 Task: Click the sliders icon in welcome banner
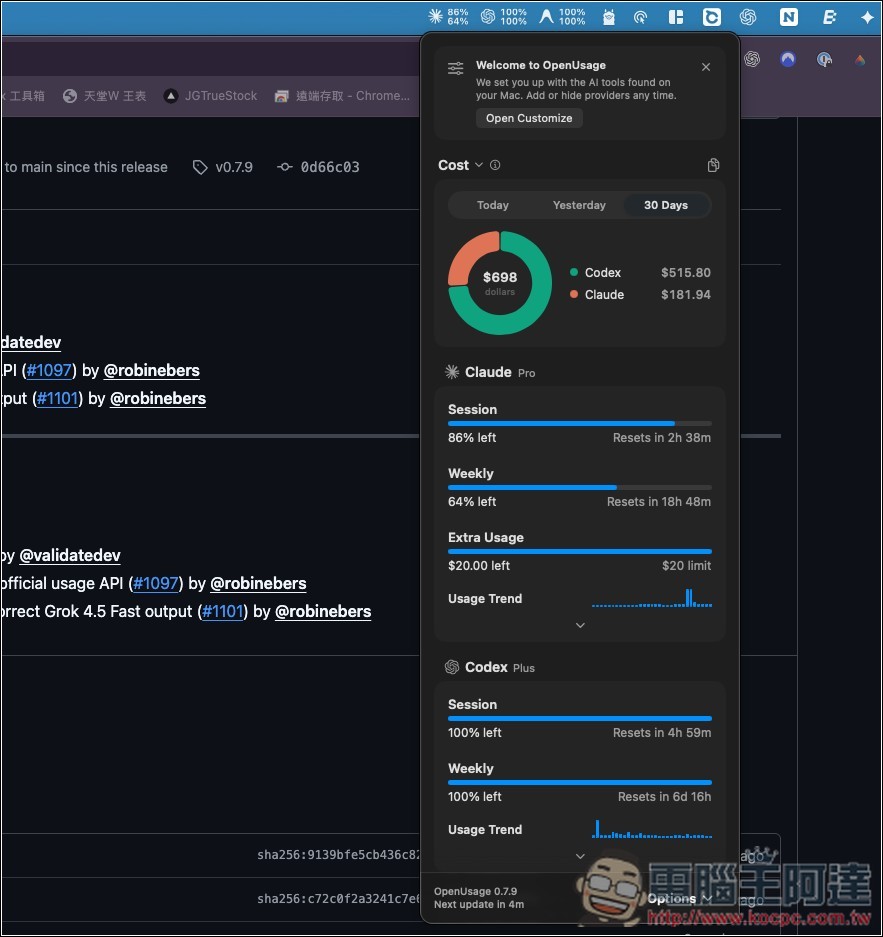click(455, 68)
